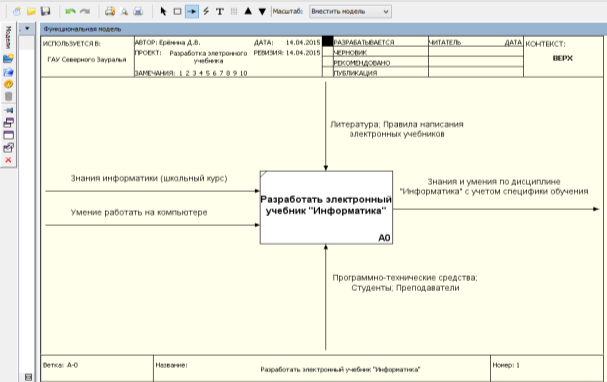The image size is (607, 382).
Task: Select the cursor pointer tool
Action: point(163,12)
